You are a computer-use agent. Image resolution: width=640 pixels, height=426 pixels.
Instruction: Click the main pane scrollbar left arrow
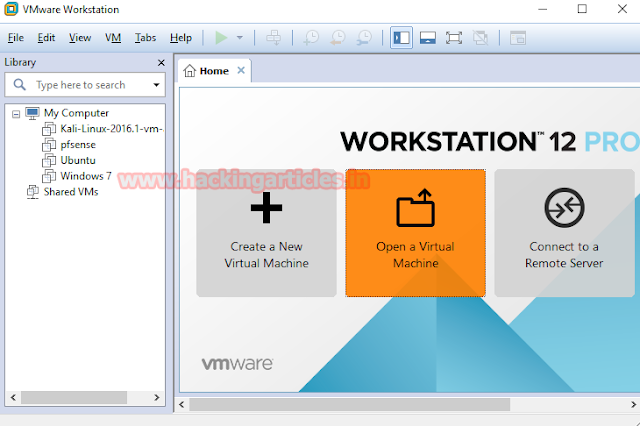pyautogui.click(x=182, y=405)
